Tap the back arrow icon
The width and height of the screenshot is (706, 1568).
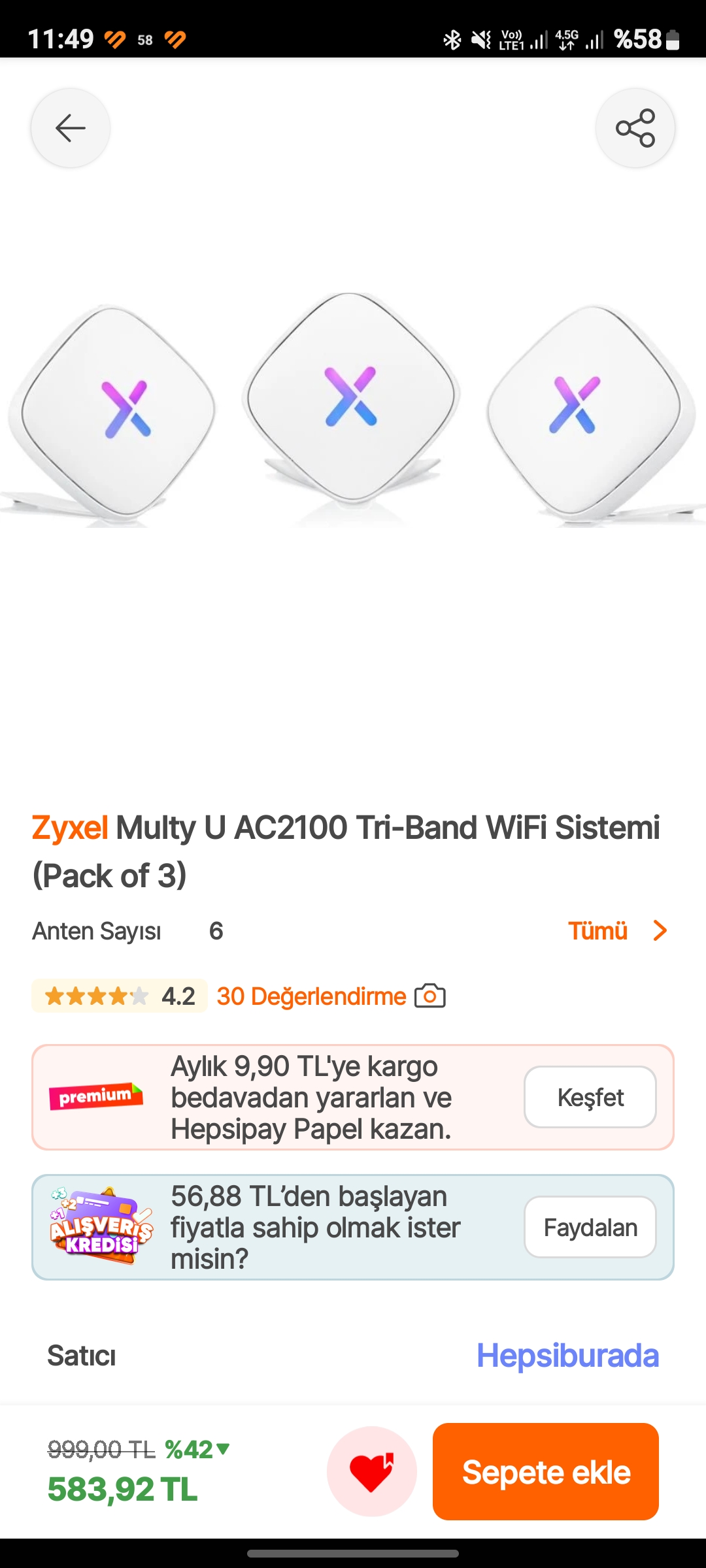[x=71, y=128]
